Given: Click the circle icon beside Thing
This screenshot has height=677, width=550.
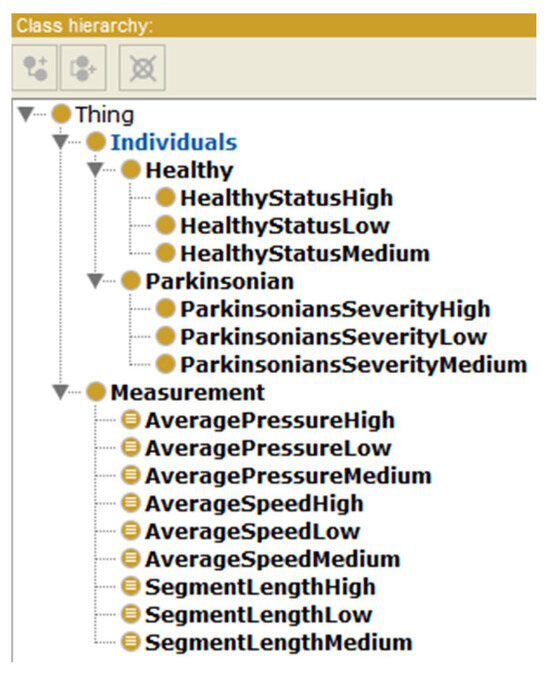Looking at the screenshot, I should pyautogui.click(x=61, y=114).
